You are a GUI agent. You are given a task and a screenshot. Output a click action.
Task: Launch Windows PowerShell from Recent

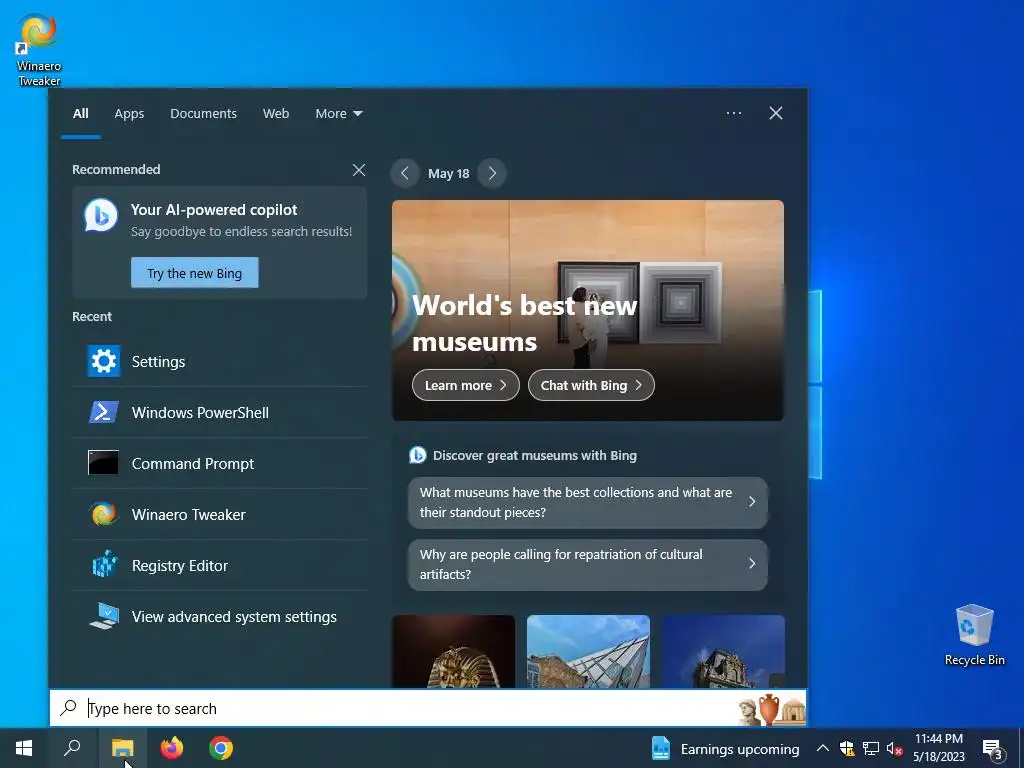pos(219,412)
